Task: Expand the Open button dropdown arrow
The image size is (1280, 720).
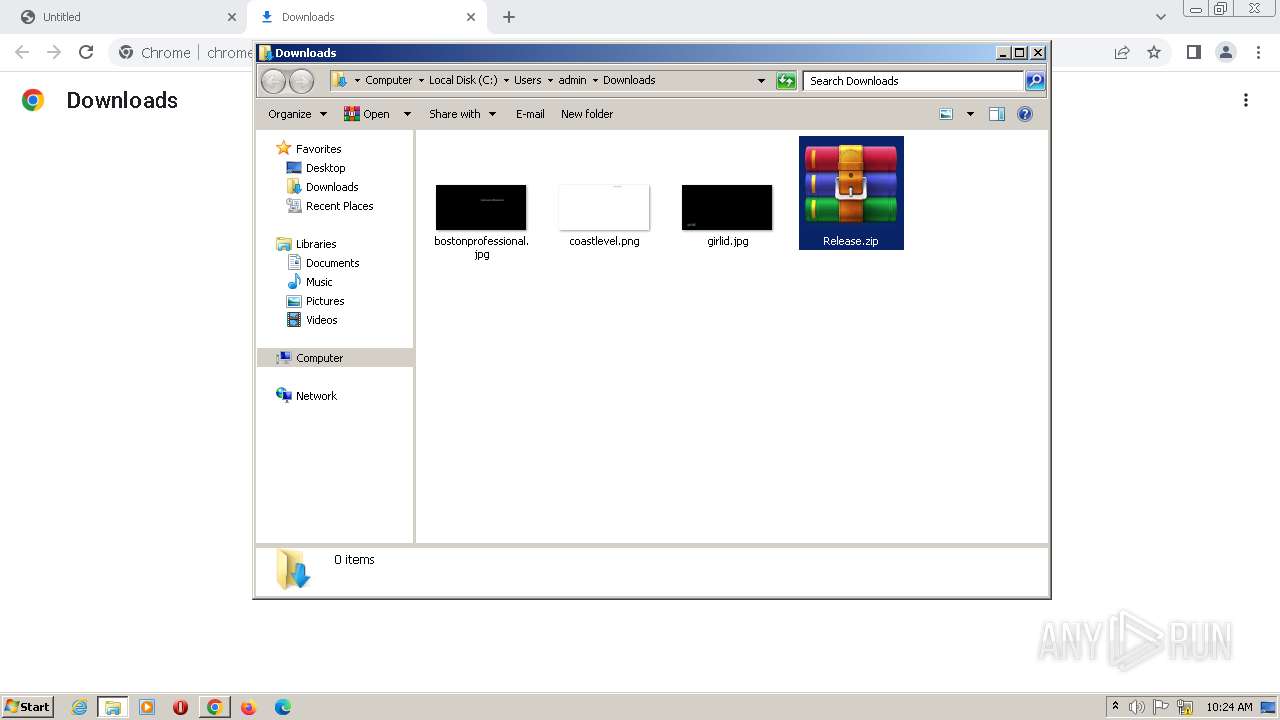Action: point(407,114)
